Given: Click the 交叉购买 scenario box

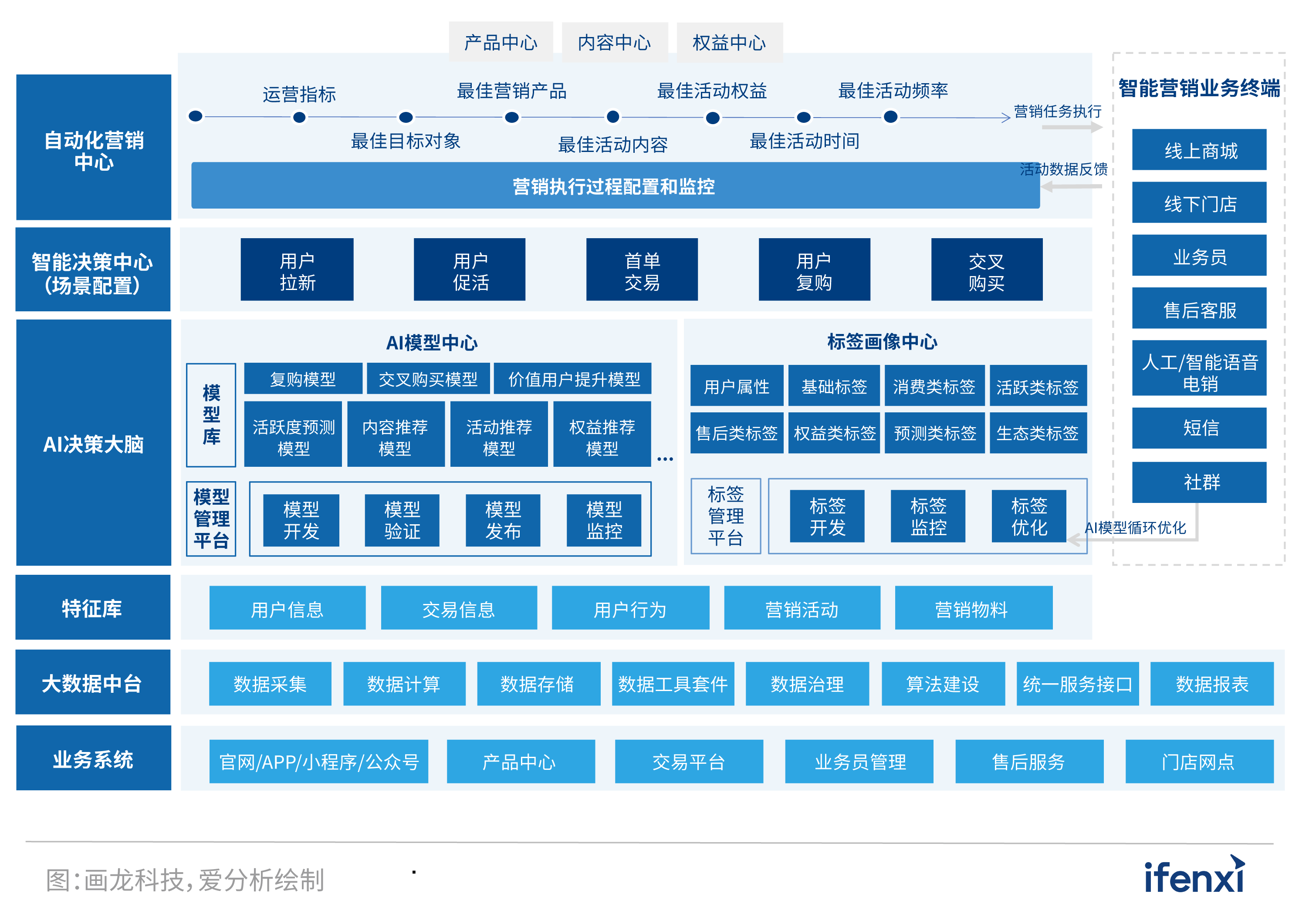Looking at the screenshot, I should point(987,269).
